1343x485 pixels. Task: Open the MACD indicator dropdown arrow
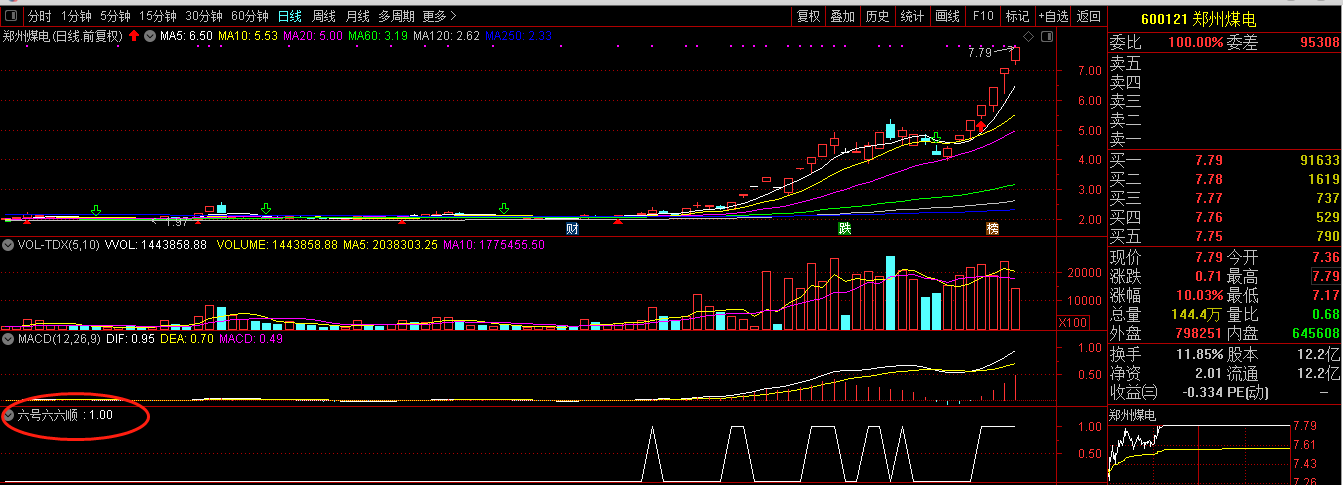9,339
